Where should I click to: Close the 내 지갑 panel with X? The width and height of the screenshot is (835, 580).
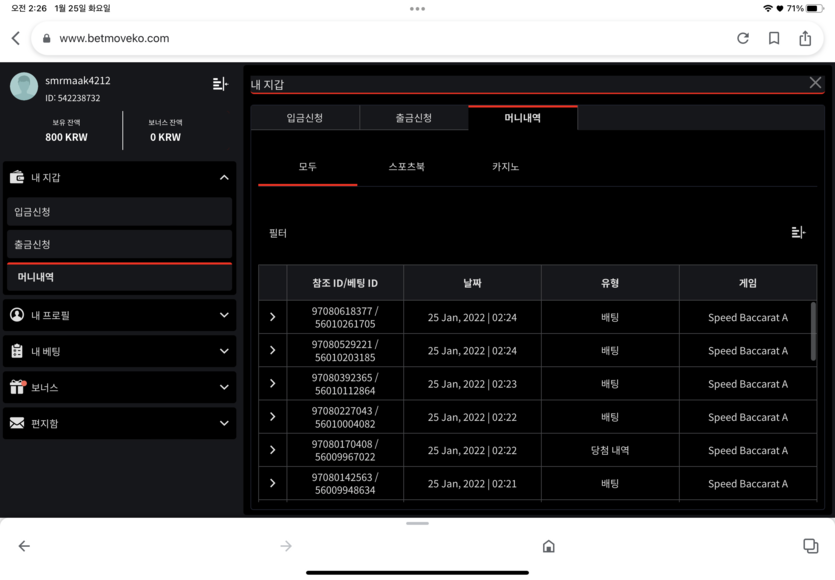(x=815, y=83)
